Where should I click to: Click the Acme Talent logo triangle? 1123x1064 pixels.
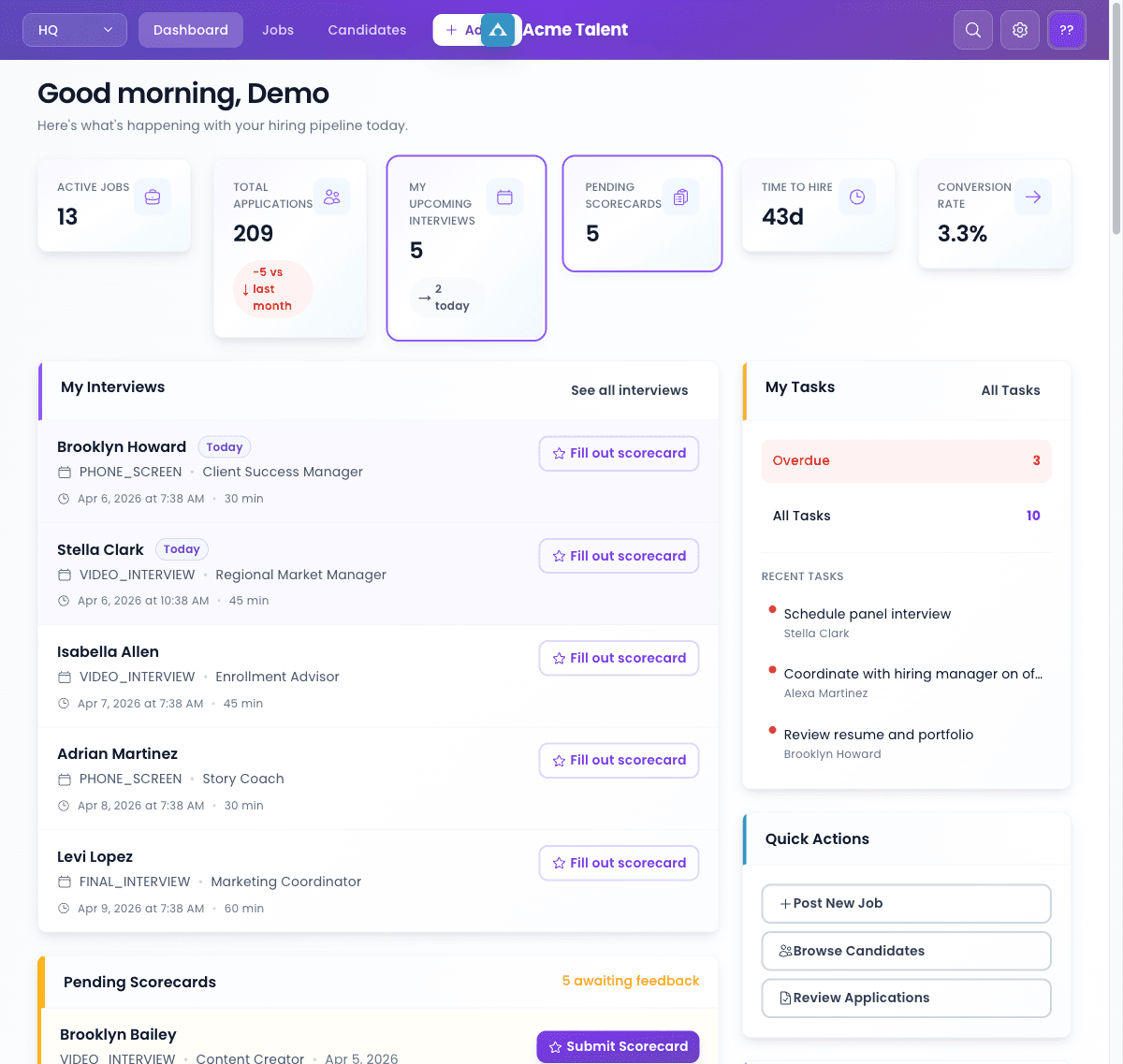pos(499,30)
